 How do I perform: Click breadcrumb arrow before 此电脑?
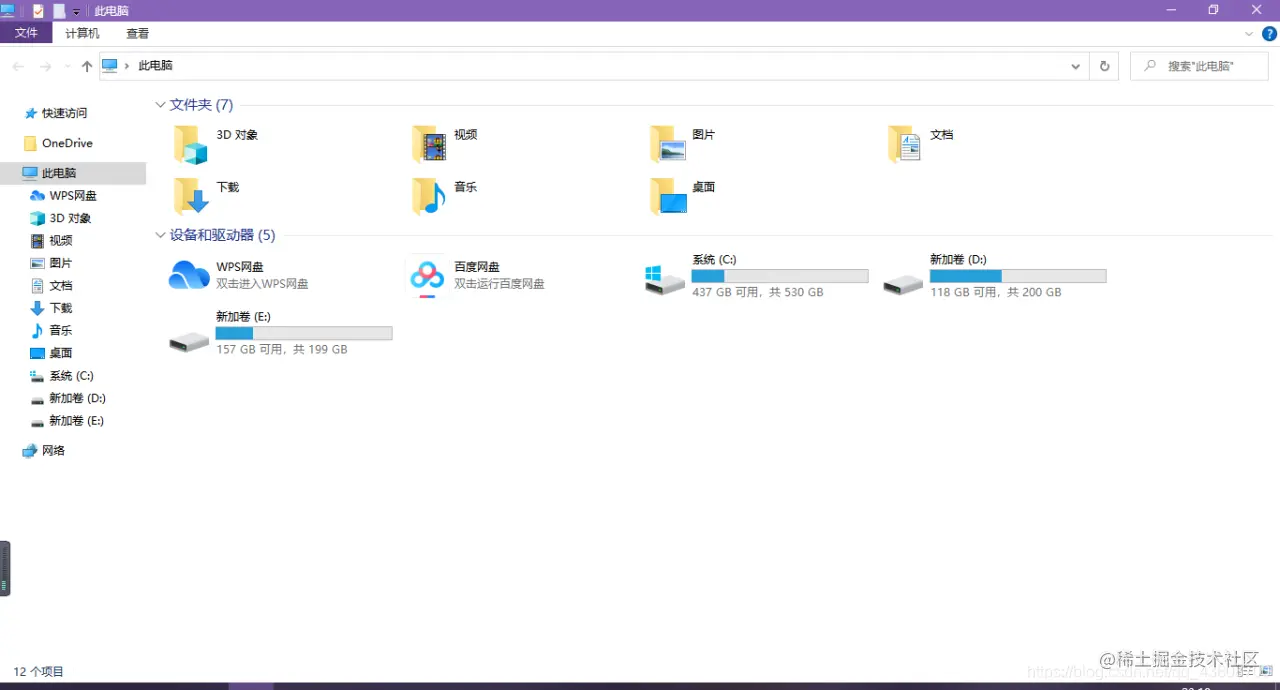click(127, 66)
